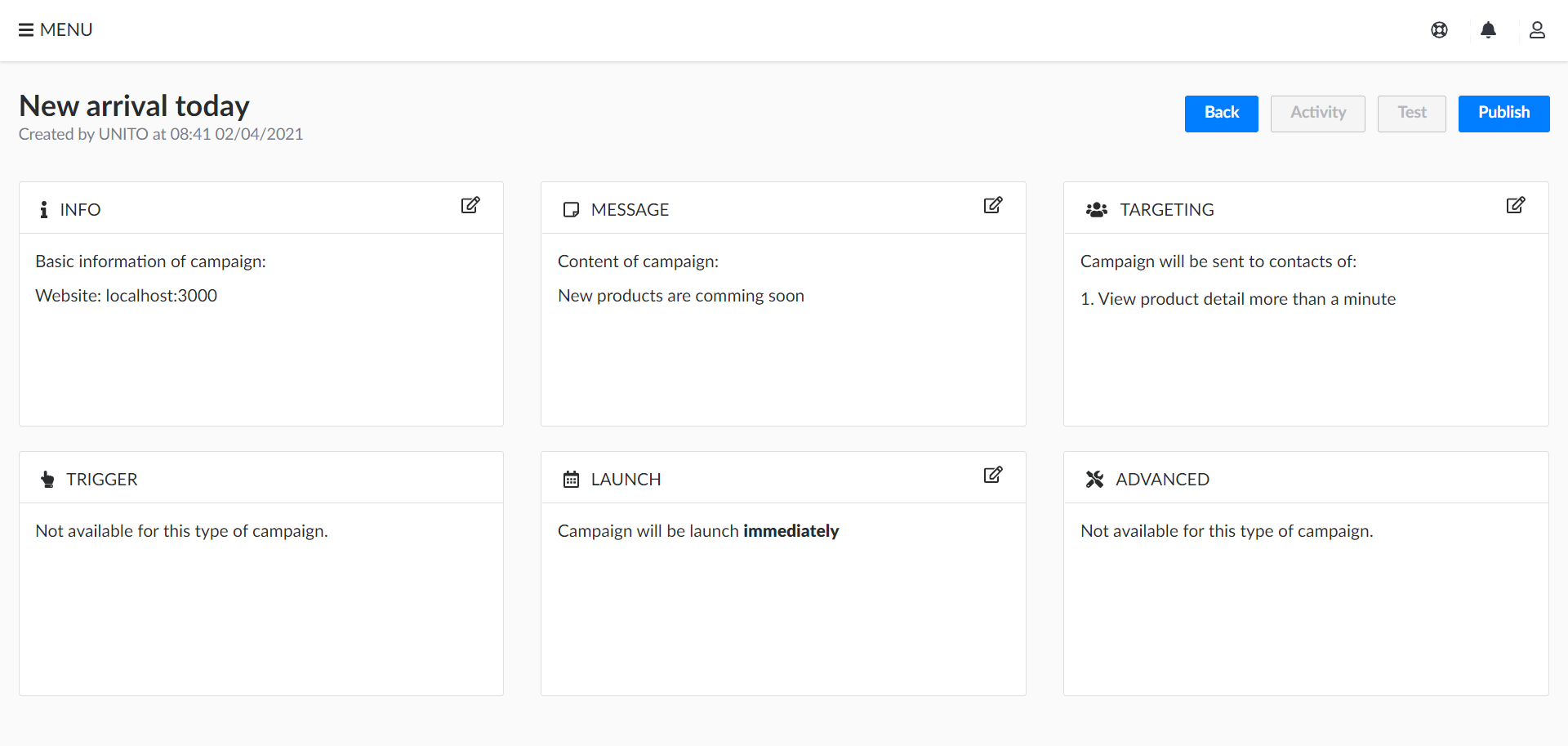Edit the MESSAGE section
This screenshot has width=1568, height=746.
(993, 205)
